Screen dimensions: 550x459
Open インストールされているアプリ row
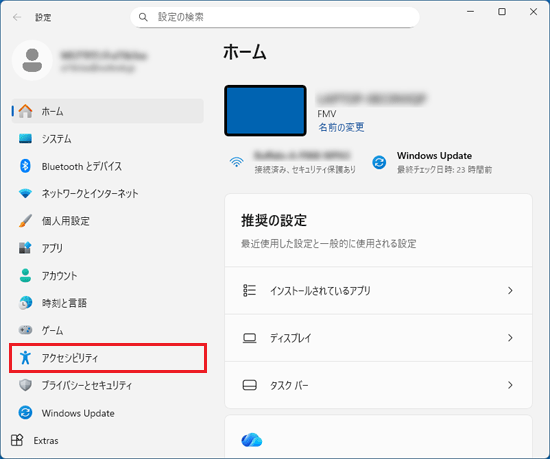[378, 290]
